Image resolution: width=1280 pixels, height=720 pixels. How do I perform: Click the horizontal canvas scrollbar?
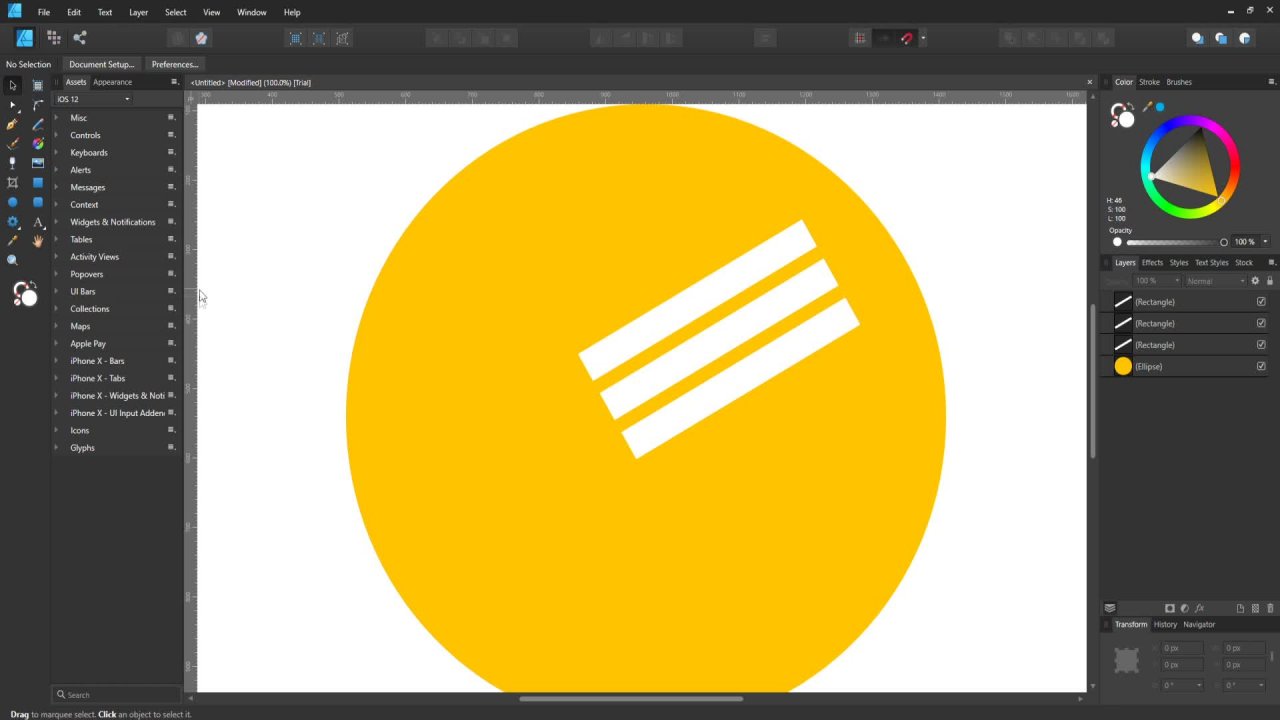pos(631,699)
